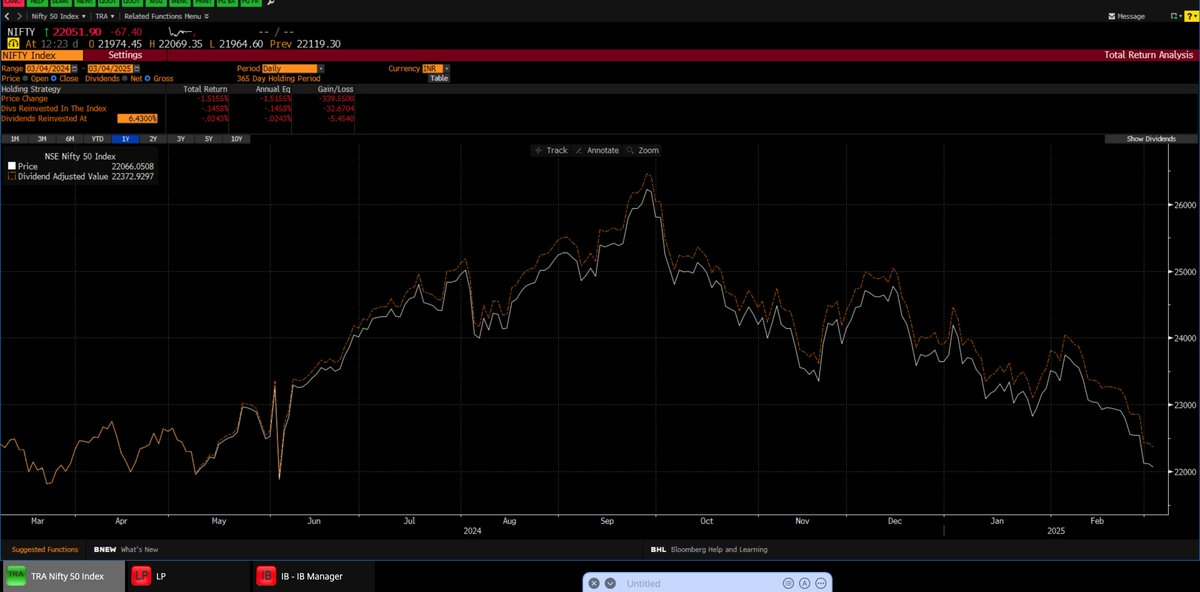Click the red IB taskbar icon
Screen dimensions: 1200x592
(267, 576)
